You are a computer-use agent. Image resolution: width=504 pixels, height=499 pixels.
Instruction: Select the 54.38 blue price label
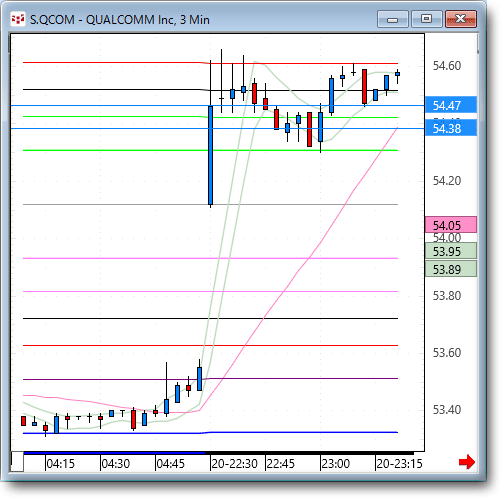pos(451,128)
